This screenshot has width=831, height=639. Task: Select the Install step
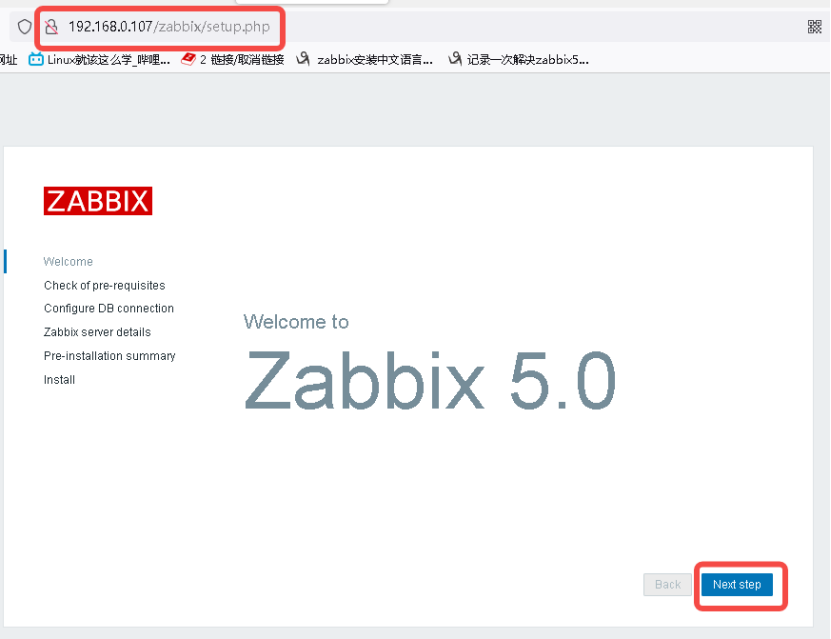point(59,380)
